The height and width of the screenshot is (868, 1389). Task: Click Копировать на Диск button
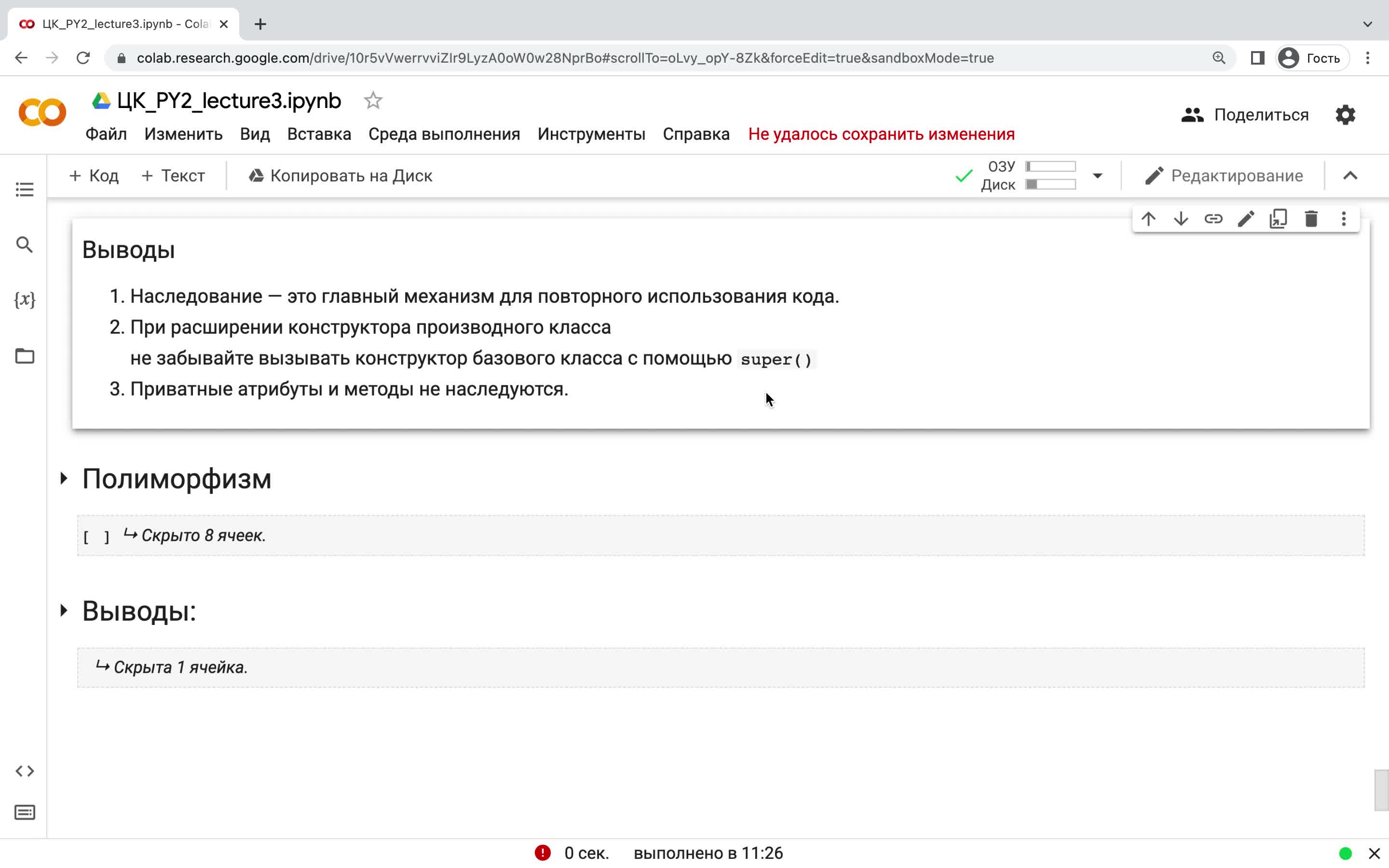(x=340, y=176)
